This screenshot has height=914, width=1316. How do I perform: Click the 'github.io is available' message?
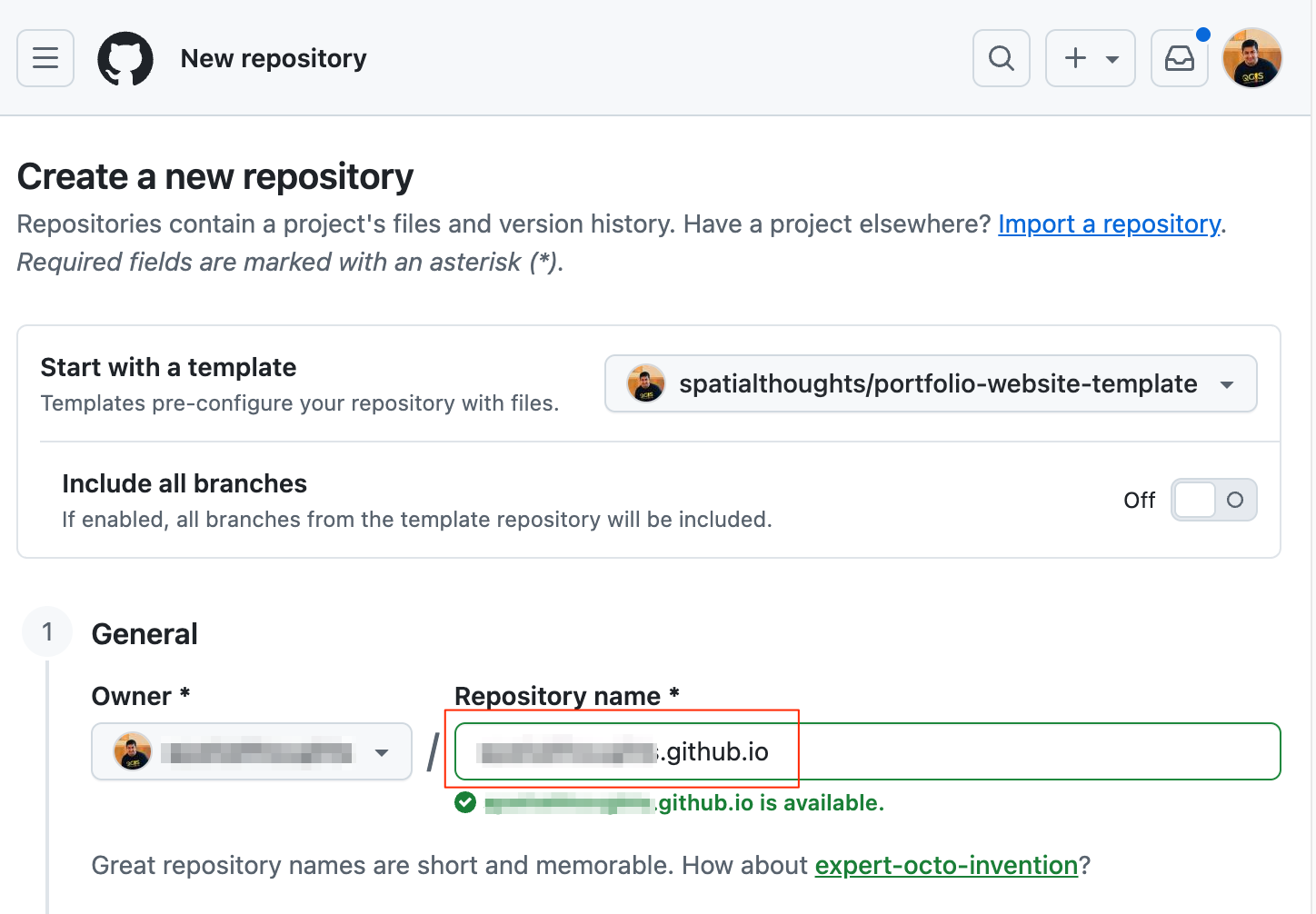(x=771, y=803)
